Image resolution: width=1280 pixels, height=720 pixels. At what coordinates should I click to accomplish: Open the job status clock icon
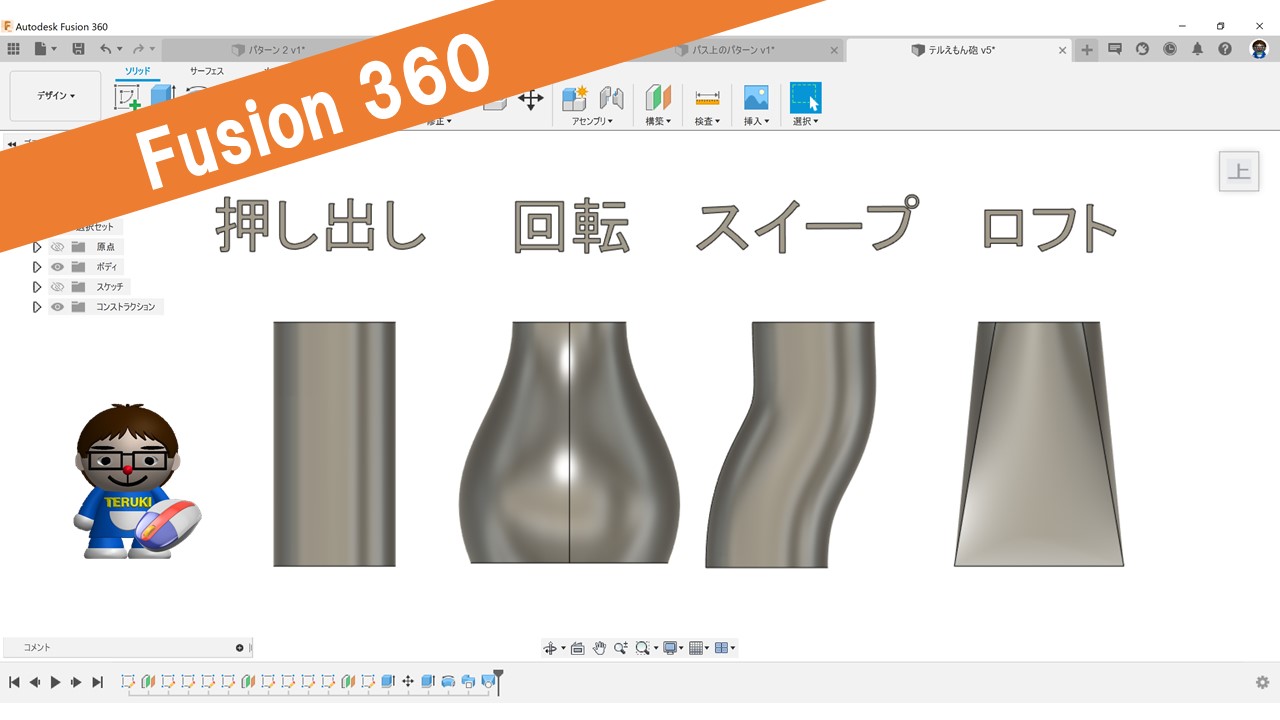[1170, 49]
